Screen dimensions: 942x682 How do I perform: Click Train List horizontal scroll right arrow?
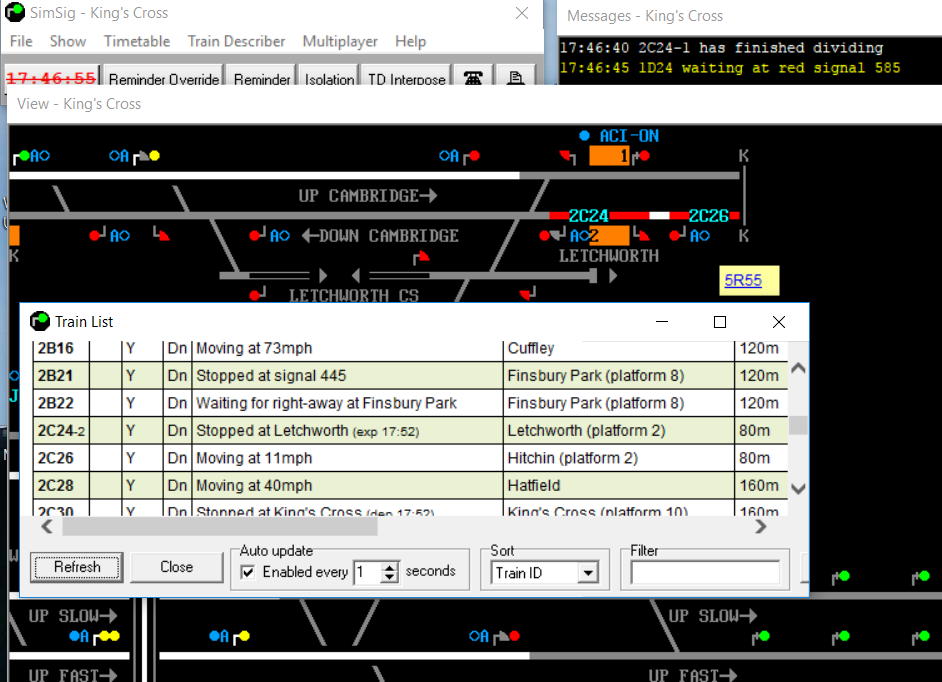coord(761,527)
